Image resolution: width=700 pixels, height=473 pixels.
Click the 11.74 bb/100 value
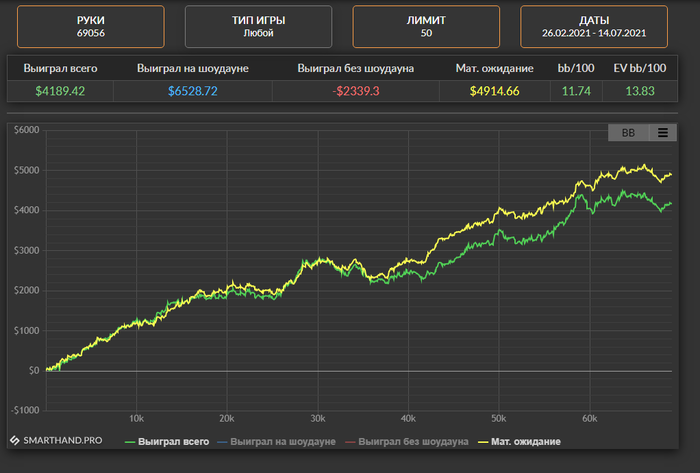click(x=576, y=91)
